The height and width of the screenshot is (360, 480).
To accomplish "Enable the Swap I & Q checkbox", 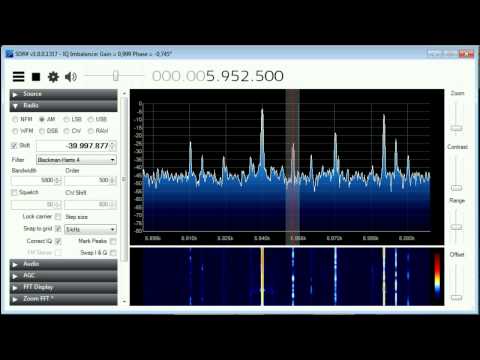I will 113,253.
